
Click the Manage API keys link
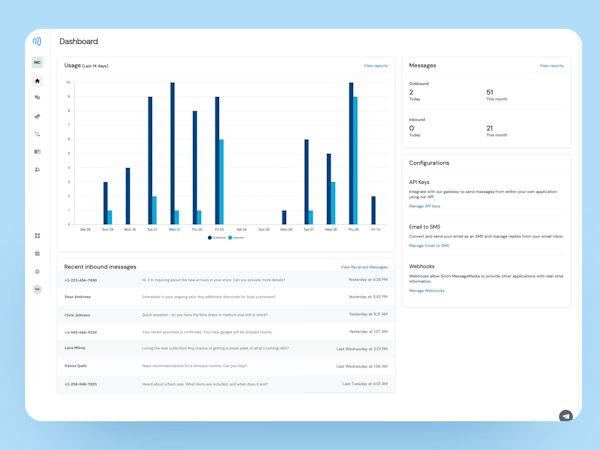pyautogui.click(x=424, y=206)
